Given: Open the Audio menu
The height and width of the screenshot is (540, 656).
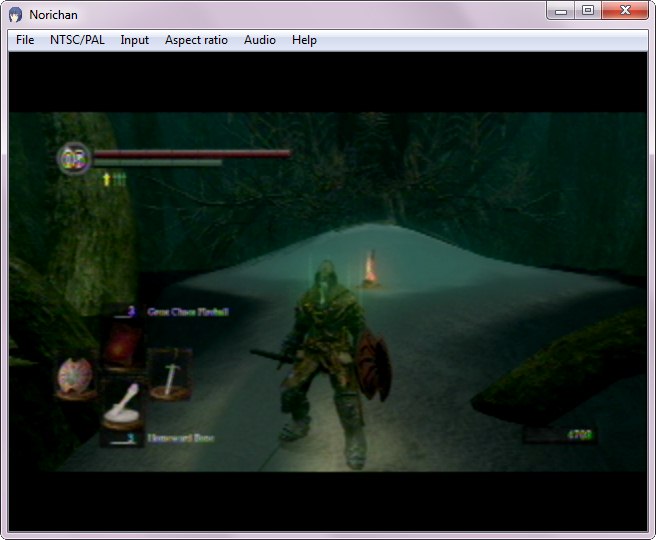Looking at the screenshot, I should click(x=260, y=40).
